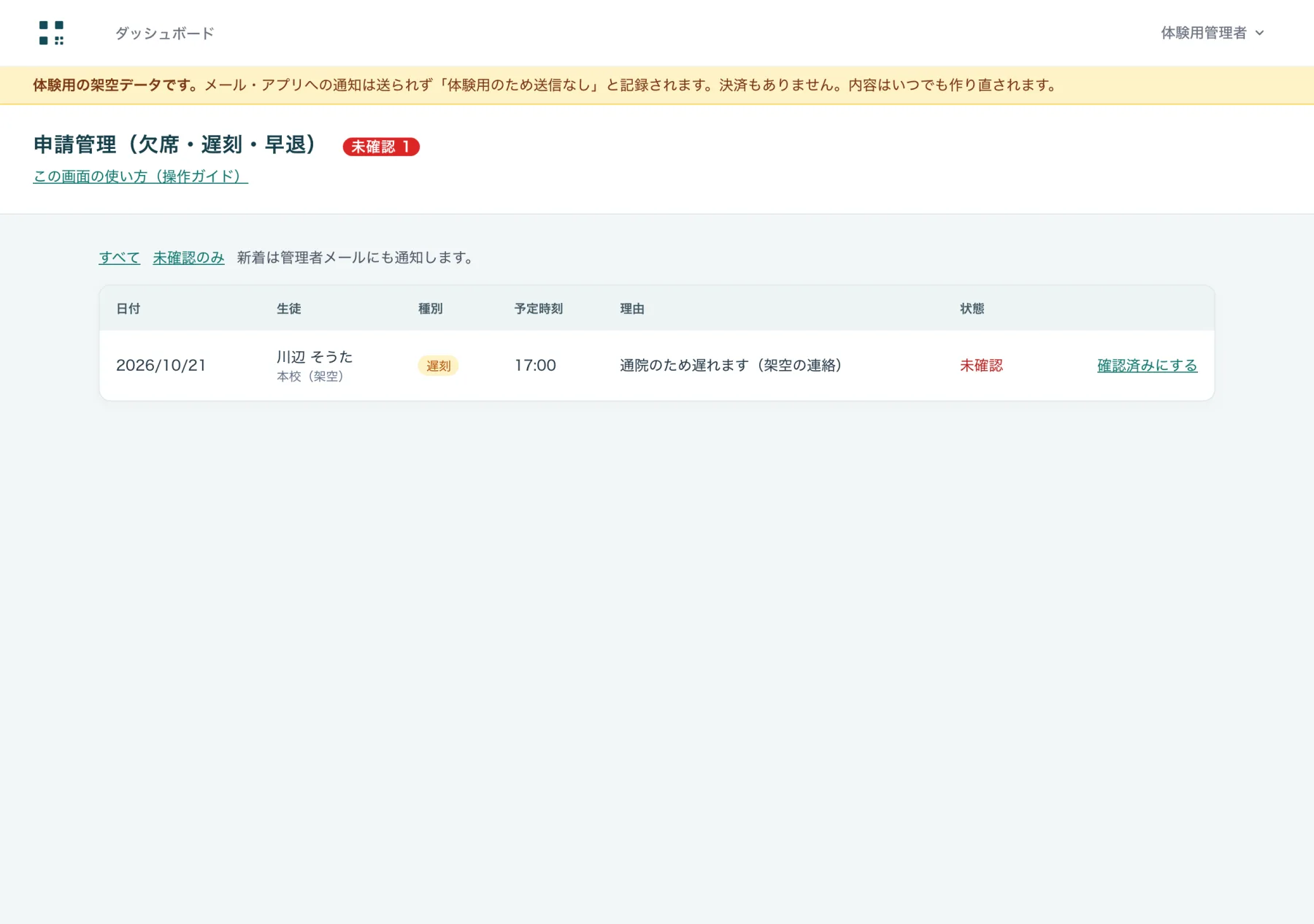Click the 遅刻 type tag
Viewport: 1314px width, 924px height.
point(438,366)
